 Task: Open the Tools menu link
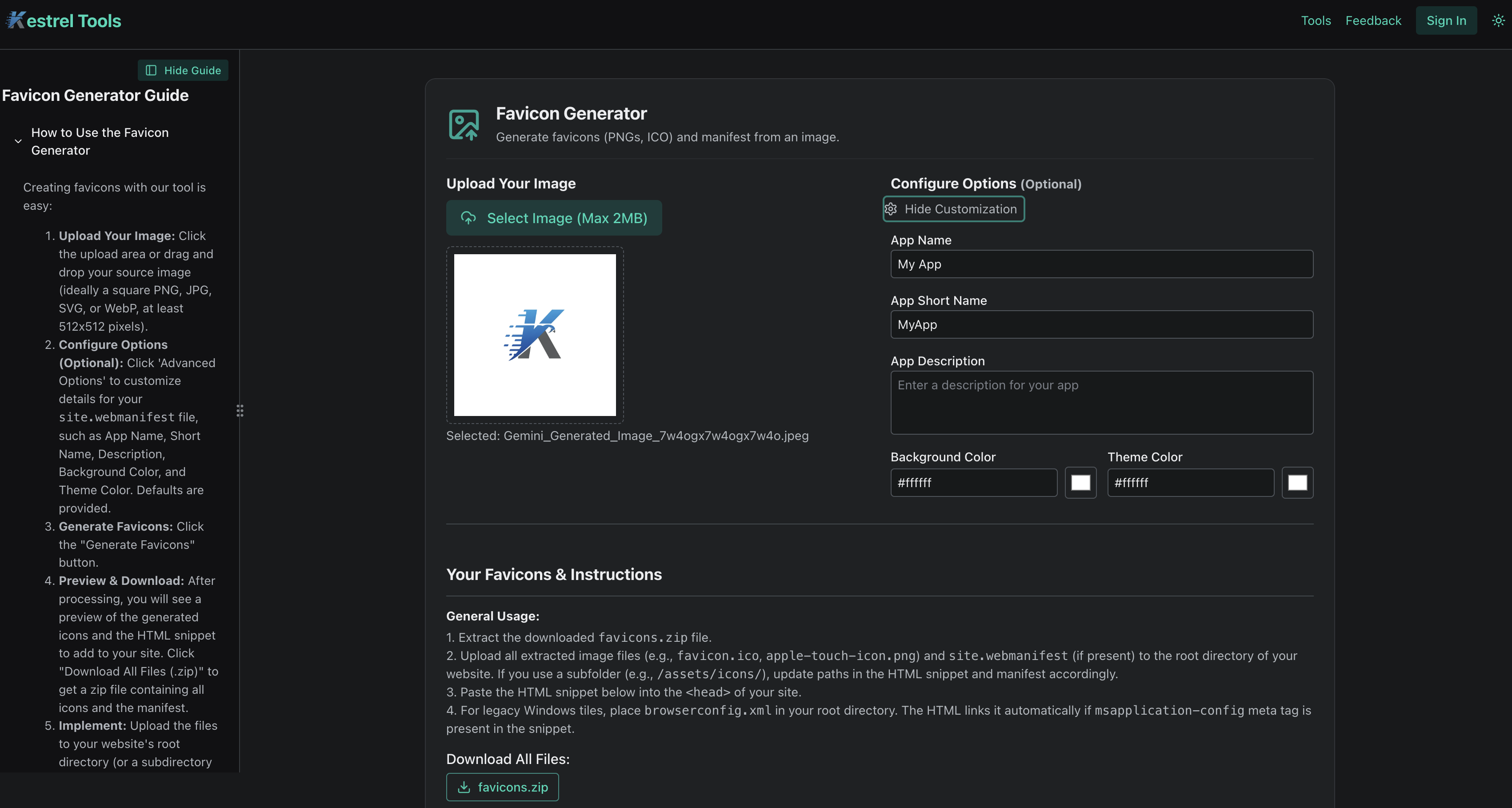pyautogui.click(x=1316, y=20)
